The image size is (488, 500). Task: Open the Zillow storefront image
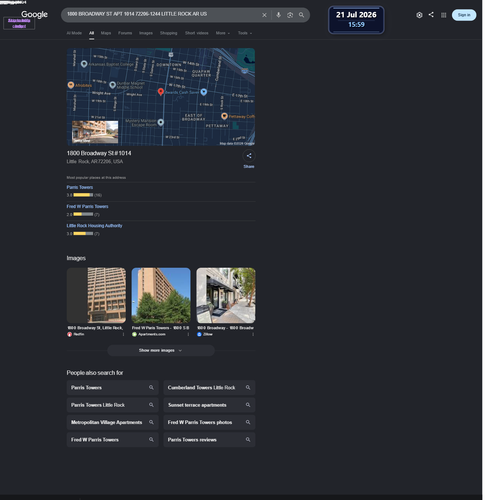226,295
